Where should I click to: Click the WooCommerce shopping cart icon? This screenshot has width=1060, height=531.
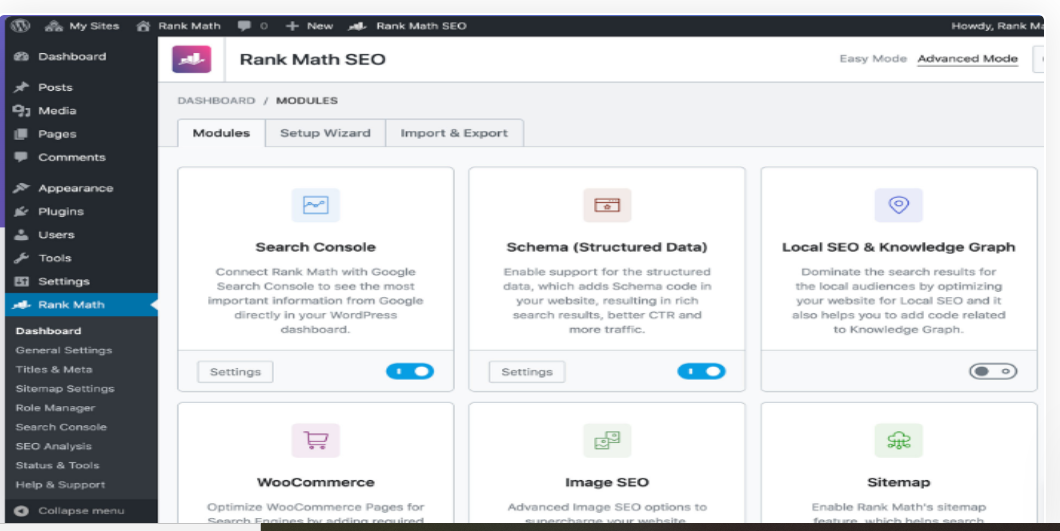pyautogui.click(x=316, y=440)
